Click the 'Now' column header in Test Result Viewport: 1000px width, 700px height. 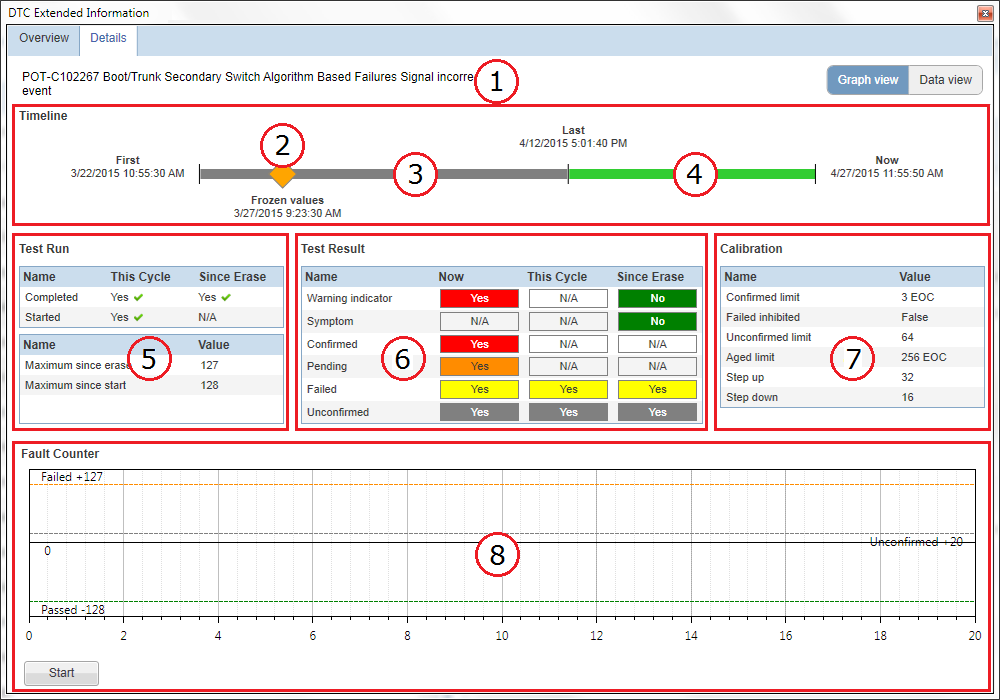tap(451, 277)
